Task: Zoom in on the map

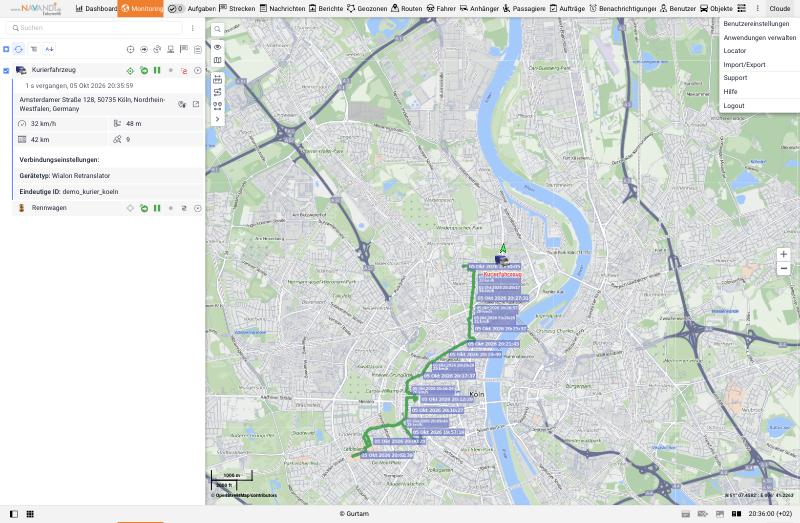Action: point(784,254)
